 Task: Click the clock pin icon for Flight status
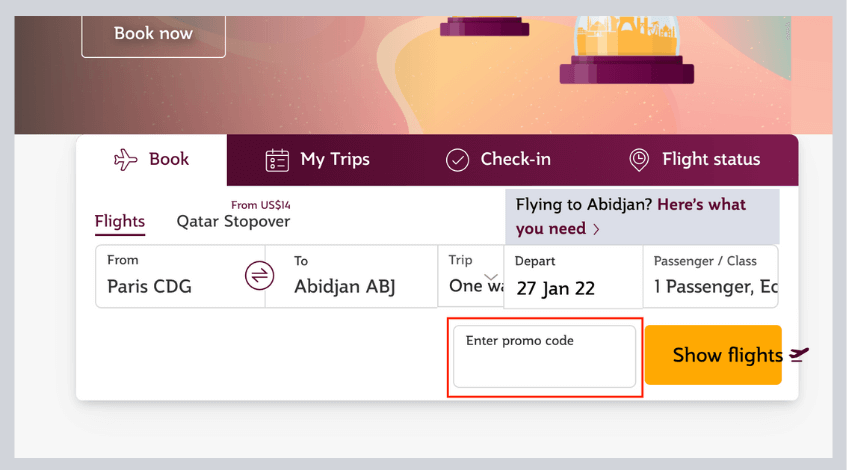639,160
